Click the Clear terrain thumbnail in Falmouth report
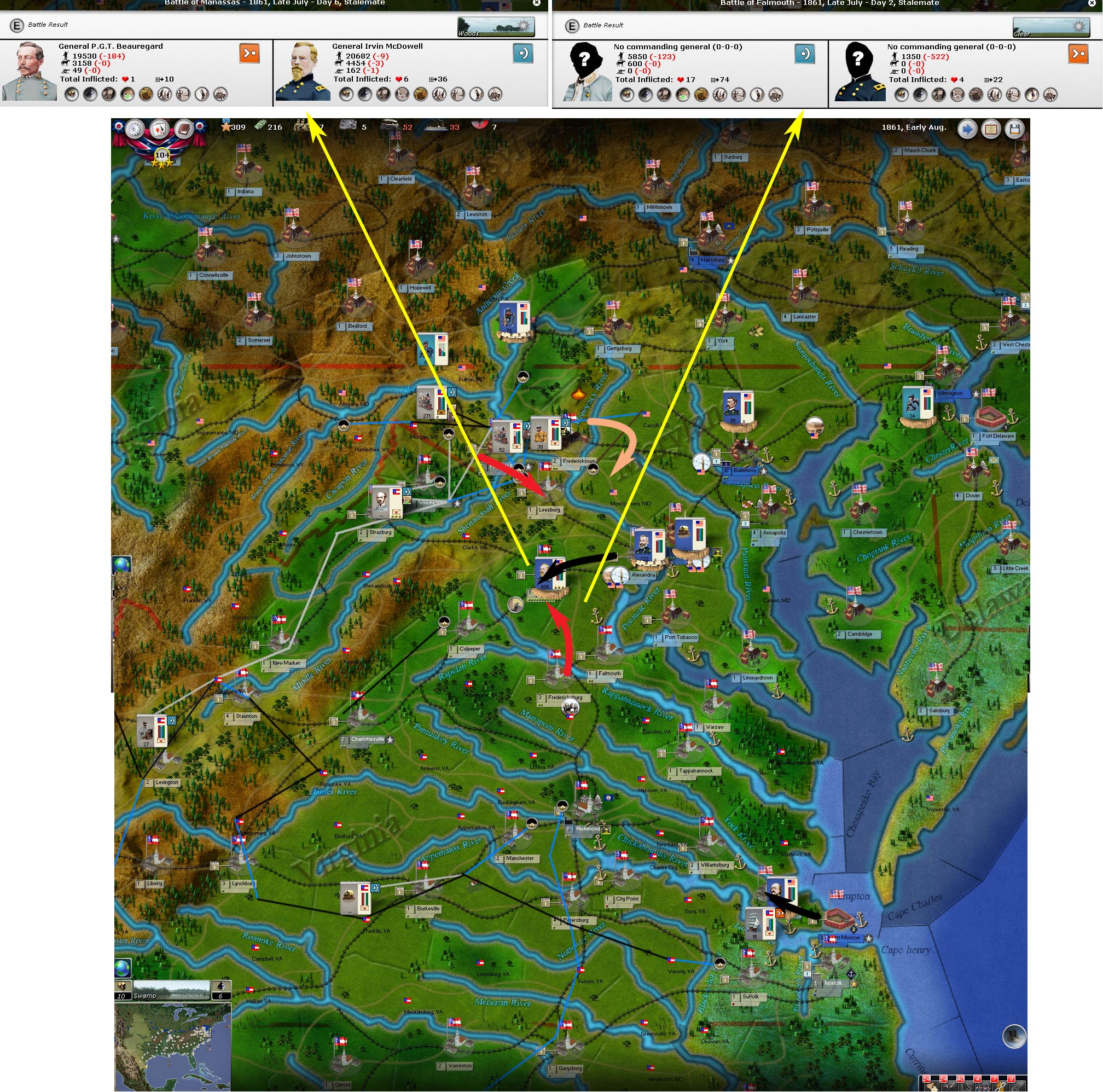The image size is (1103, 1092). point(1052,27)
